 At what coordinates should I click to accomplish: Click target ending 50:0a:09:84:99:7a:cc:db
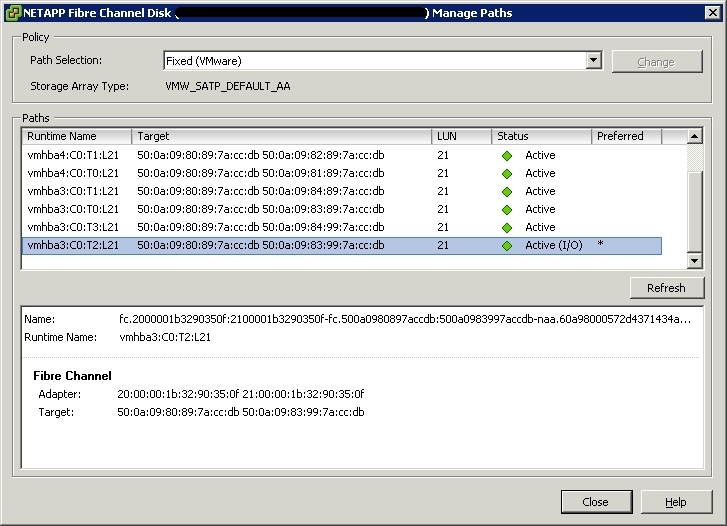coord(323,227)
